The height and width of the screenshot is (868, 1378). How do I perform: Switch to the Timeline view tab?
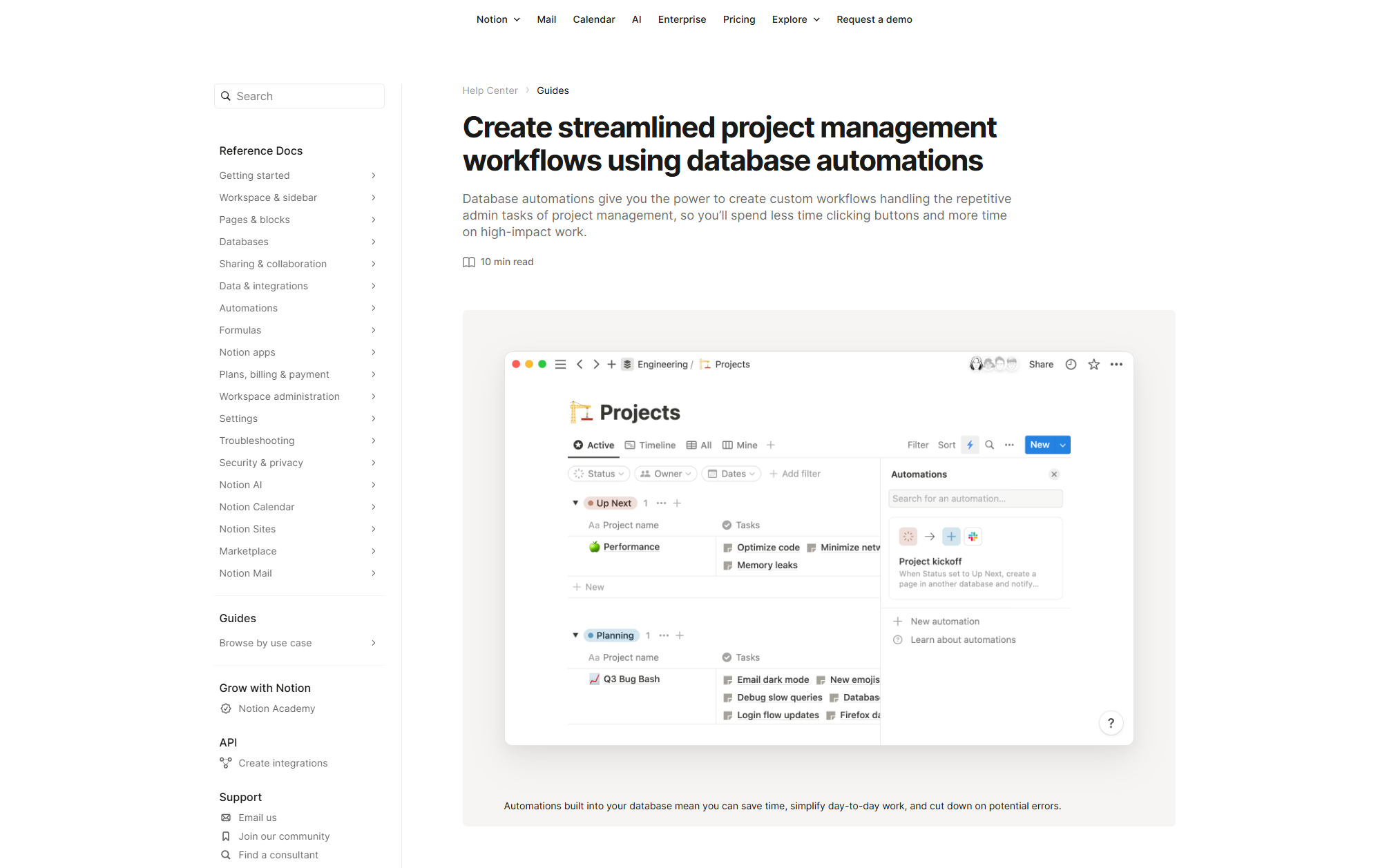point(650,445)
